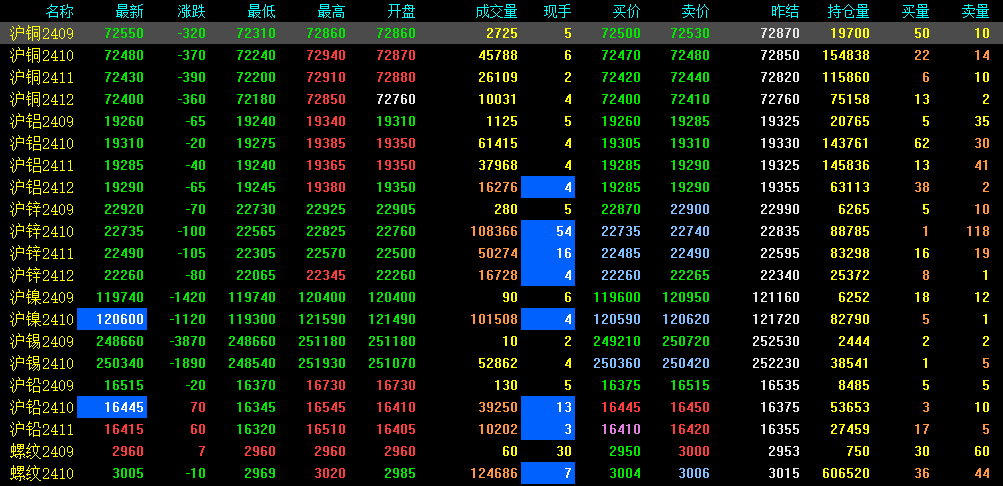1003x486 pixels.
Task: Click high price 22345 of 沪锌2412
Action: click(x=326, y=276)
